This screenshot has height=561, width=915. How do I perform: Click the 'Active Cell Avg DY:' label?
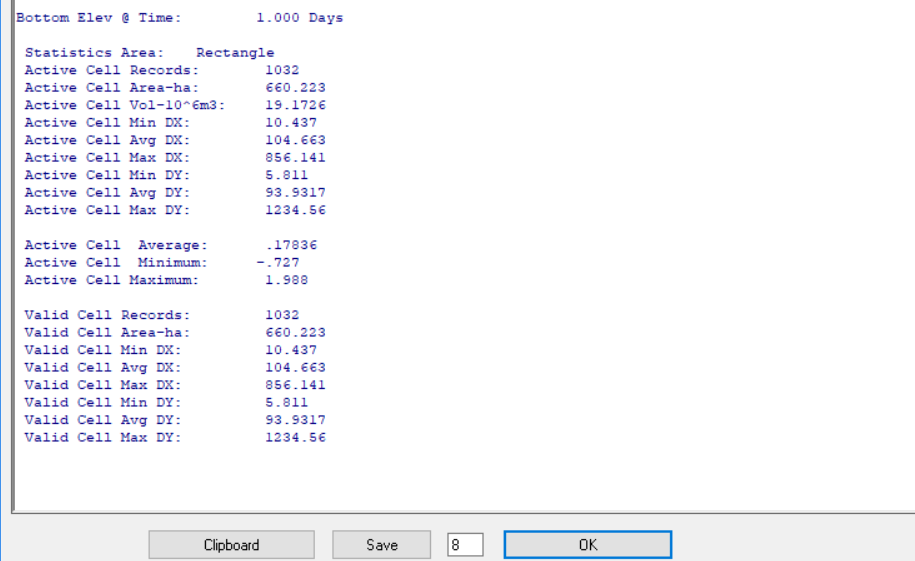coord(107,193)
